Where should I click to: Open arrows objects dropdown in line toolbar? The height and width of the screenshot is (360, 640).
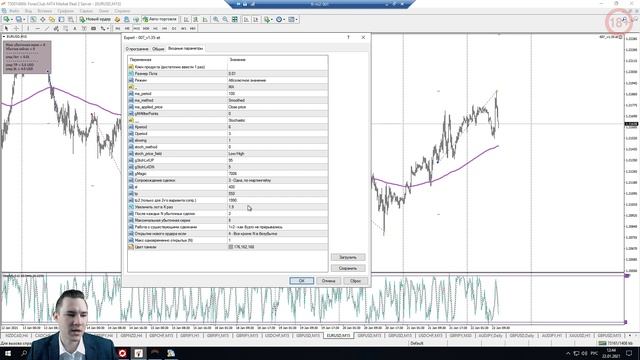(x=104, y=29)
